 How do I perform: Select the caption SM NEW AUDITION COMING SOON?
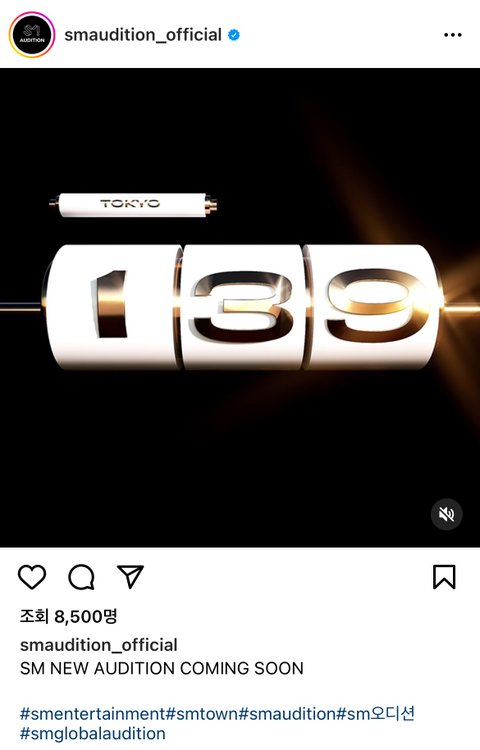click(x=162, y=668)
